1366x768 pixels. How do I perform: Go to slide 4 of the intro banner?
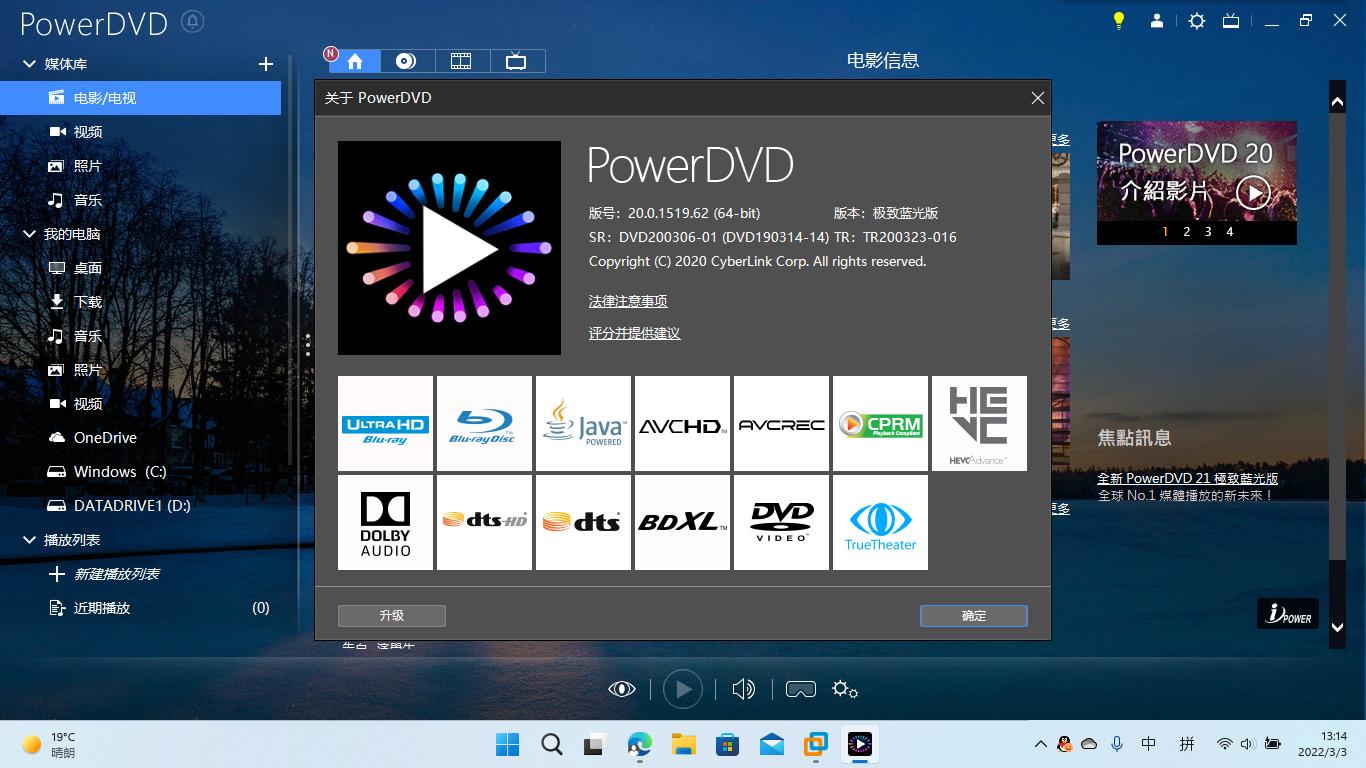tap(1230, 232)
